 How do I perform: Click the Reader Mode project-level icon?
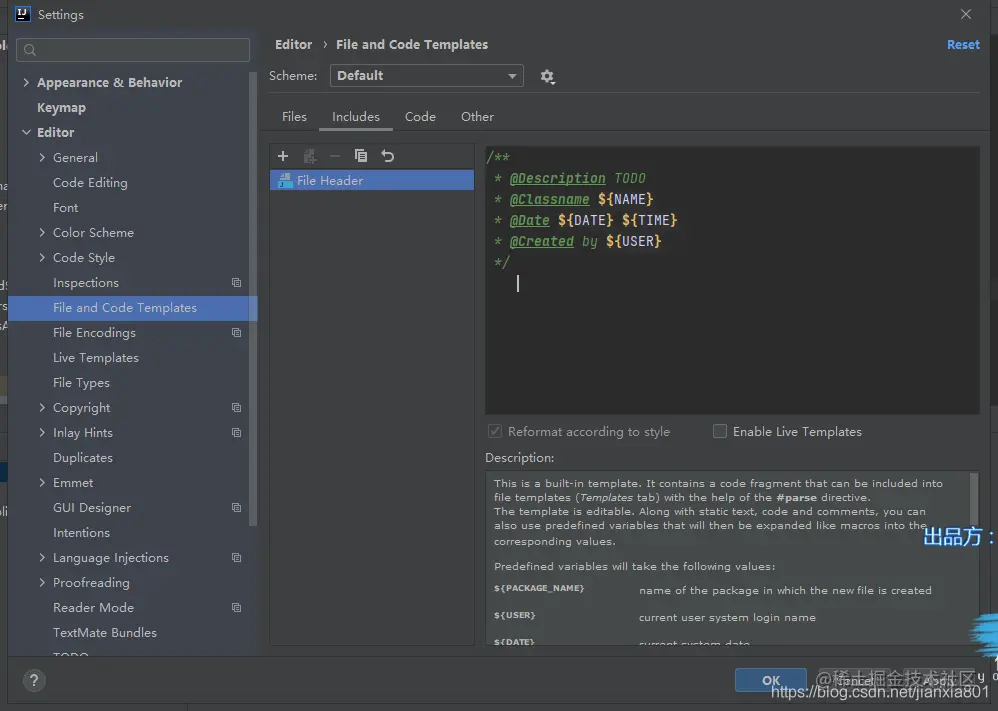pos(236,608)
